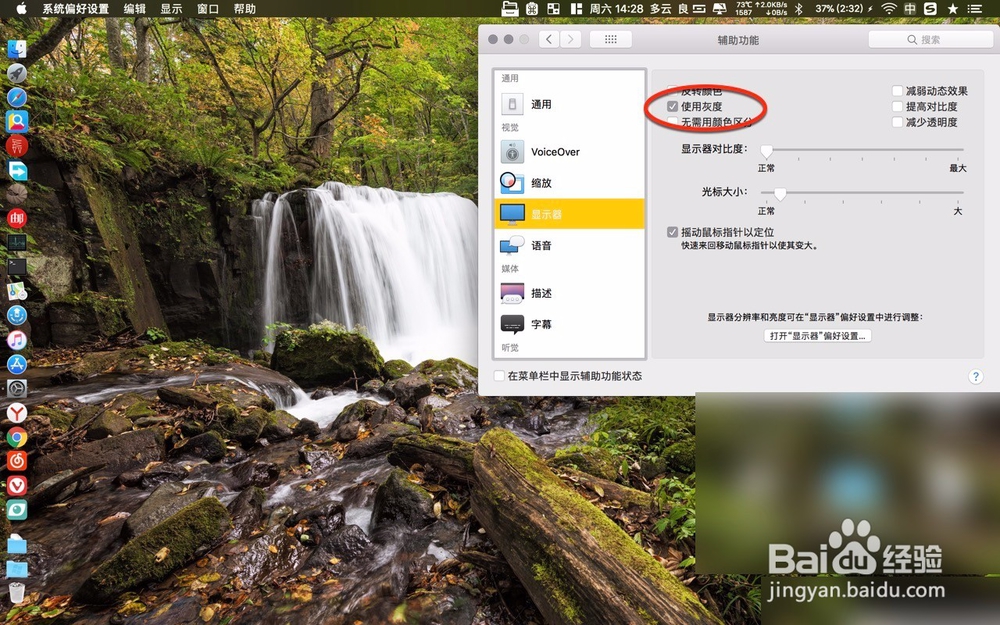Go back with the left chevron button

[x=549, y=40]
